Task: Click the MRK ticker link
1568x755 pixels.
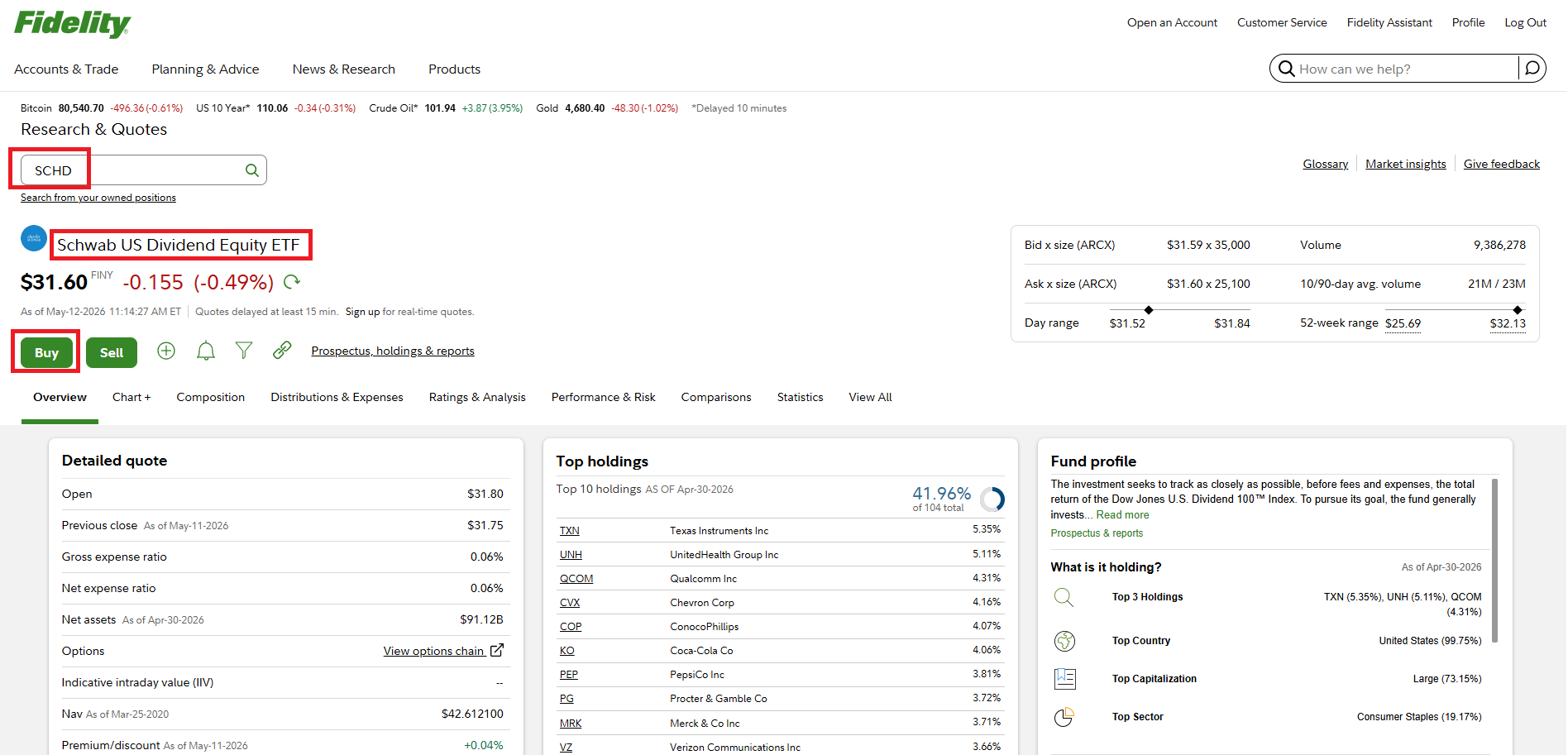Action: [x=571, y=724]
